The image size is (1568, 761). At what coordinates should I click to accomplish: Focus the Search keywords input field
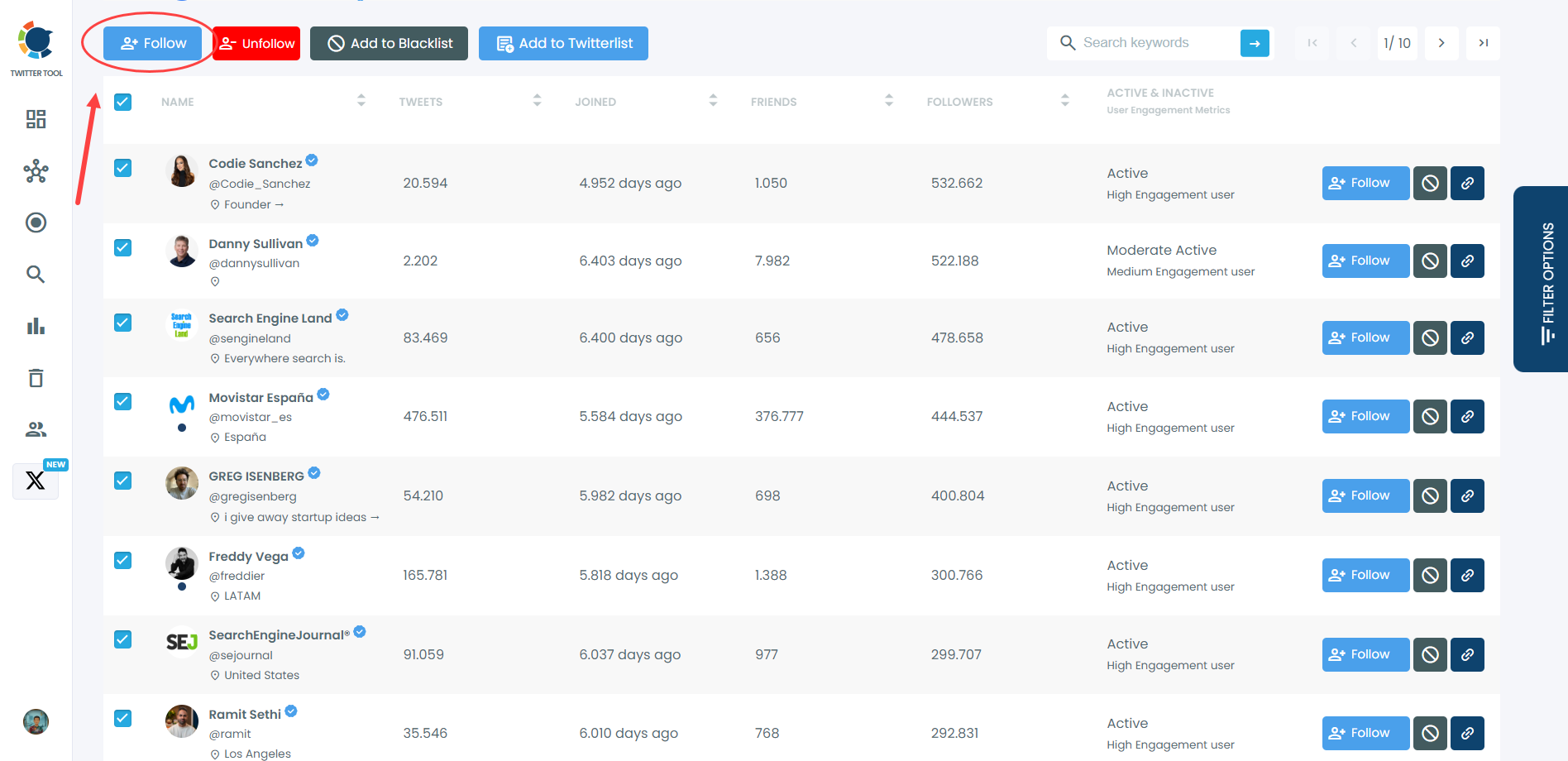[x=1158, y=43]
